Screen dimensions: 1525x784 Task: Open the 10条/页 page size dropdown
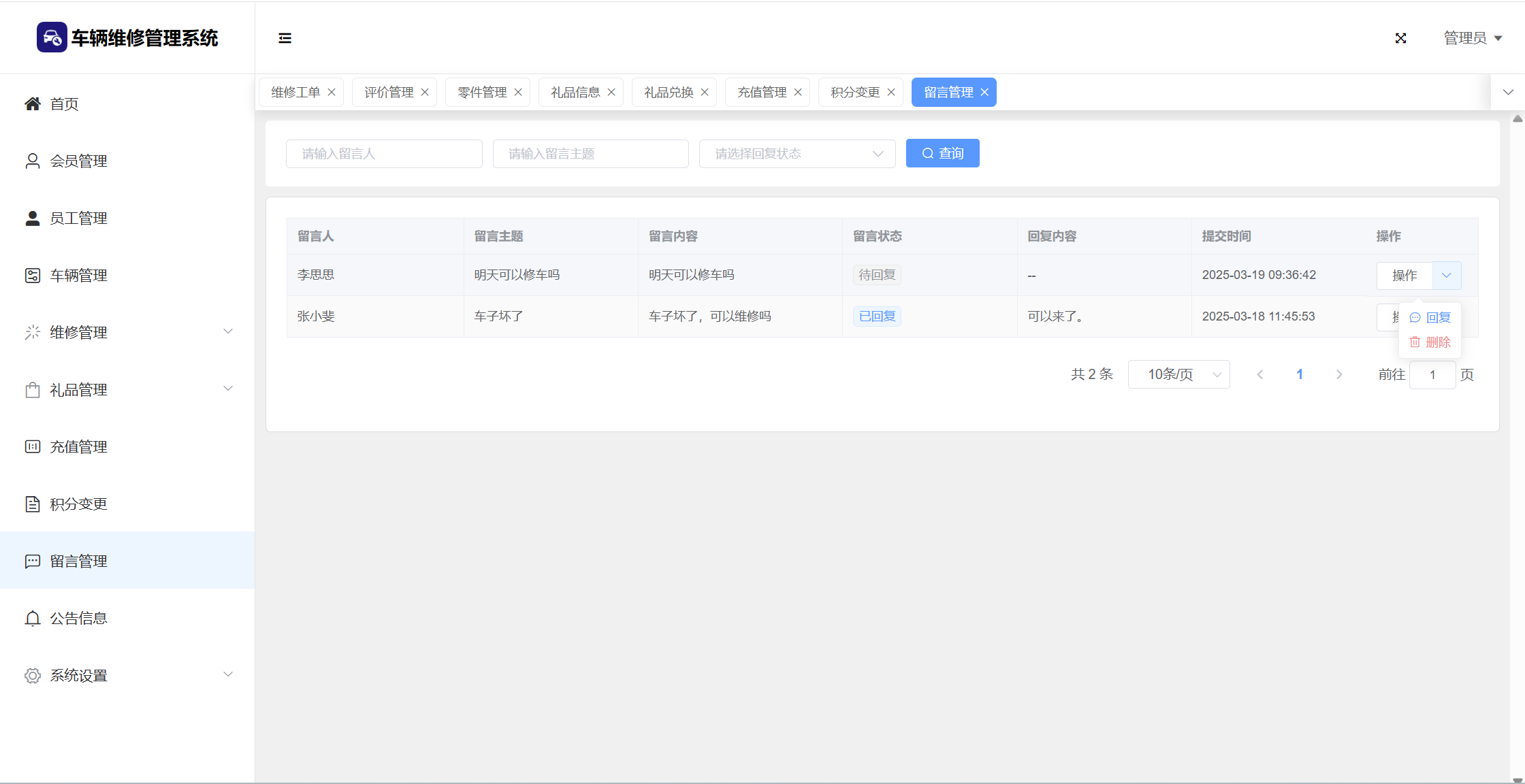tap(1178, 374)
